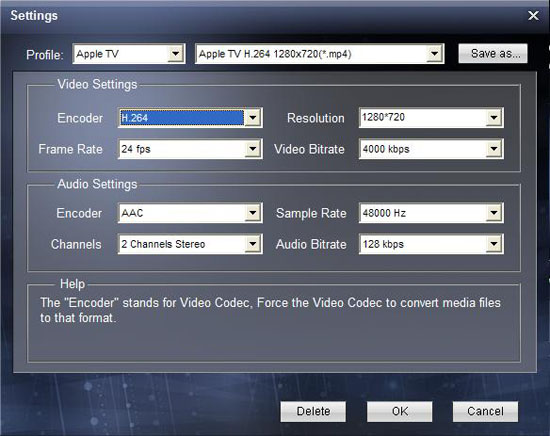
Task: Close the Settings dialog with X
Action: (x=533, y=15)
